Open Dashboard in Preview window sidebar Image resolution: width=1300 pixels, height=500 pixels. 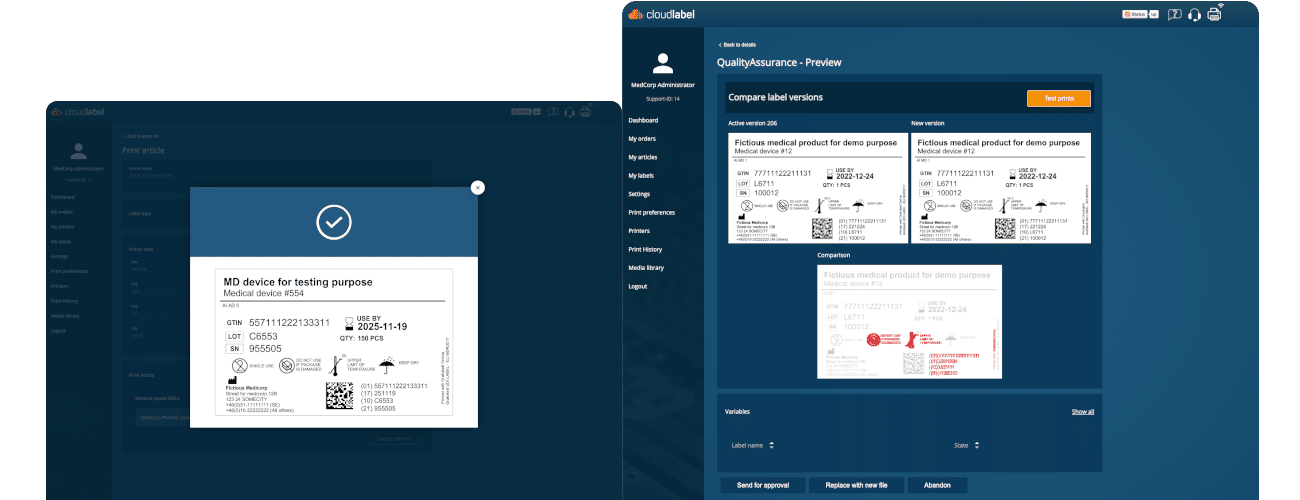pyautogui.click(x=644, y=120)
